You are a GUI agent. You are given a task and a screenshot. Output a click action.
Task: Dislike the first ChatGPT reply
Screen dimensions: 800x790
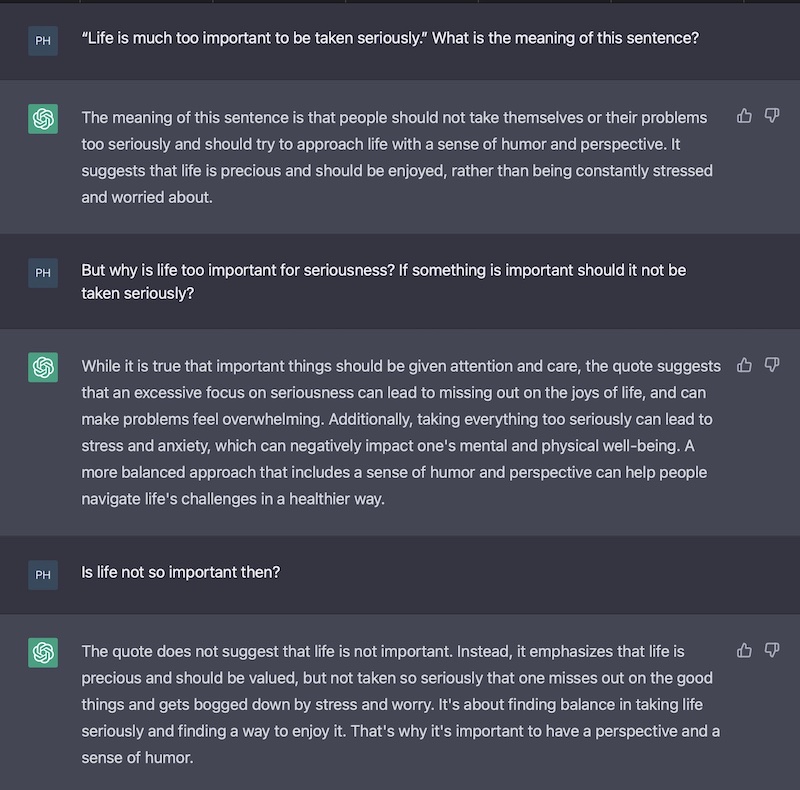point(772,116)
